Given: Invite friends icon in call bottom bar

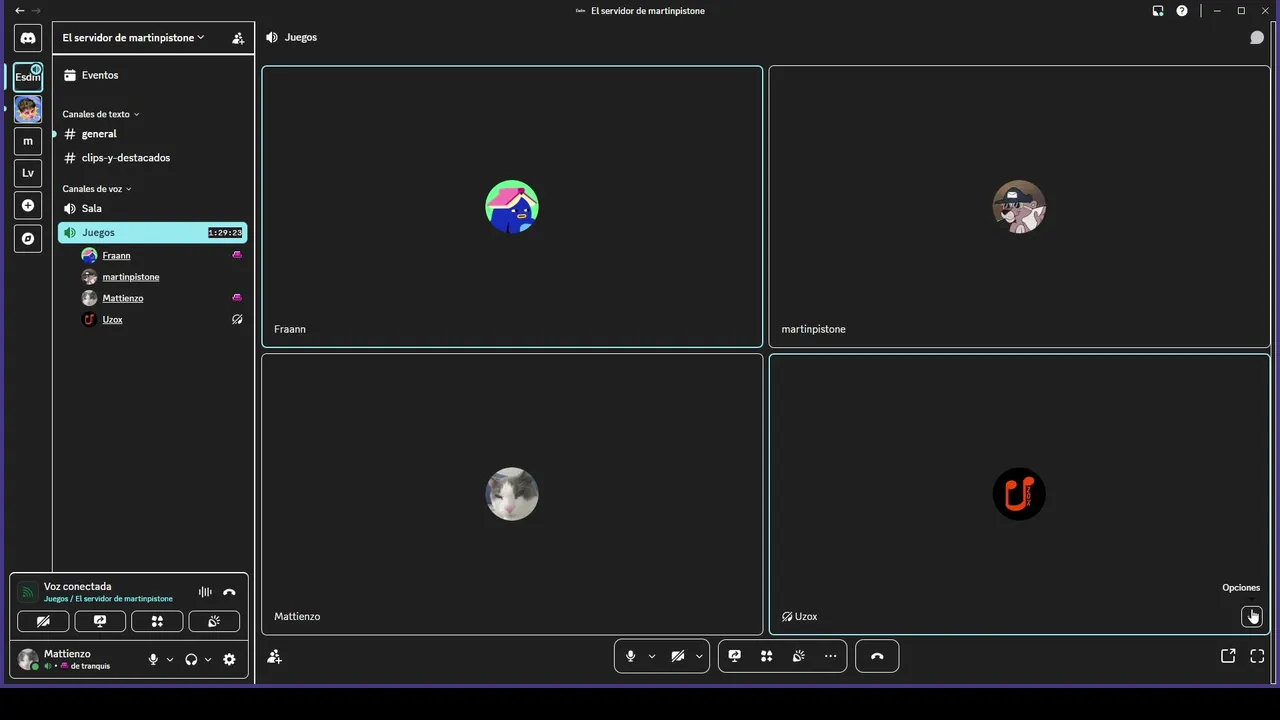Looking at the screenshot, I should point(275,657).
